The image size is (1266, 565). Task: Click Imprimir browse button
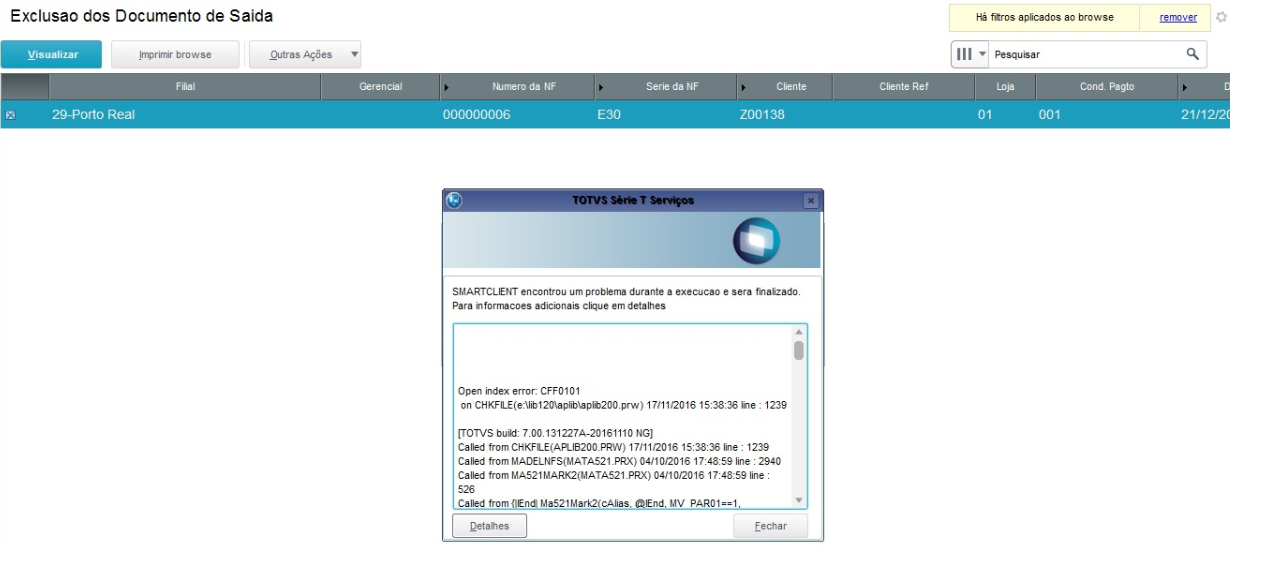[175, 54]
